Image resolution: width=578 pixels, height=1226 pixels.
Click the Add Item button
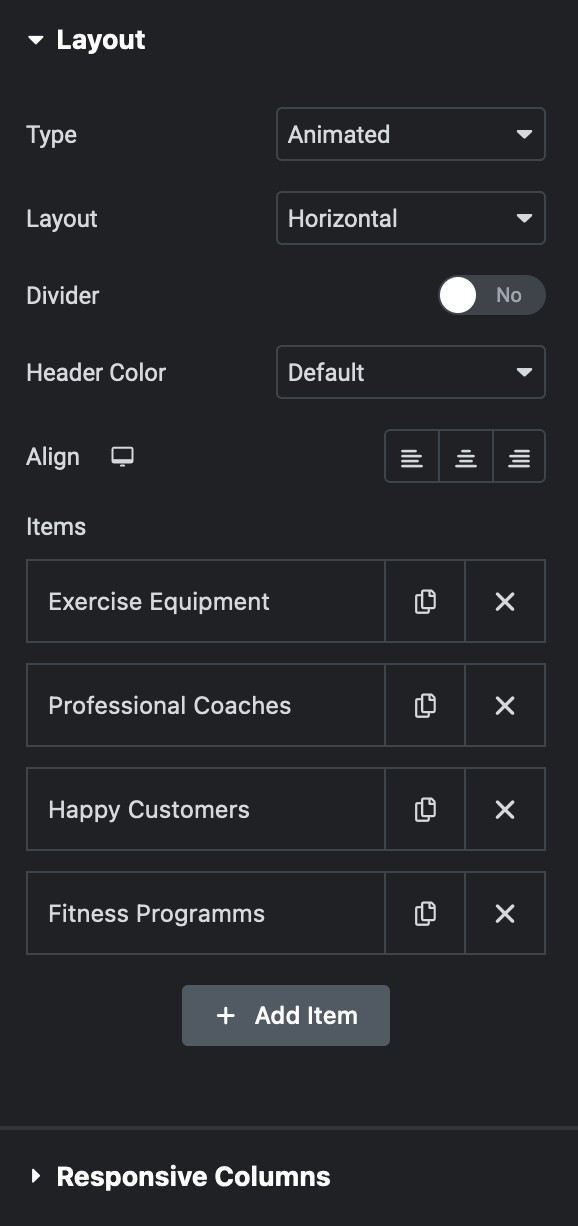tap(286, 1015)
